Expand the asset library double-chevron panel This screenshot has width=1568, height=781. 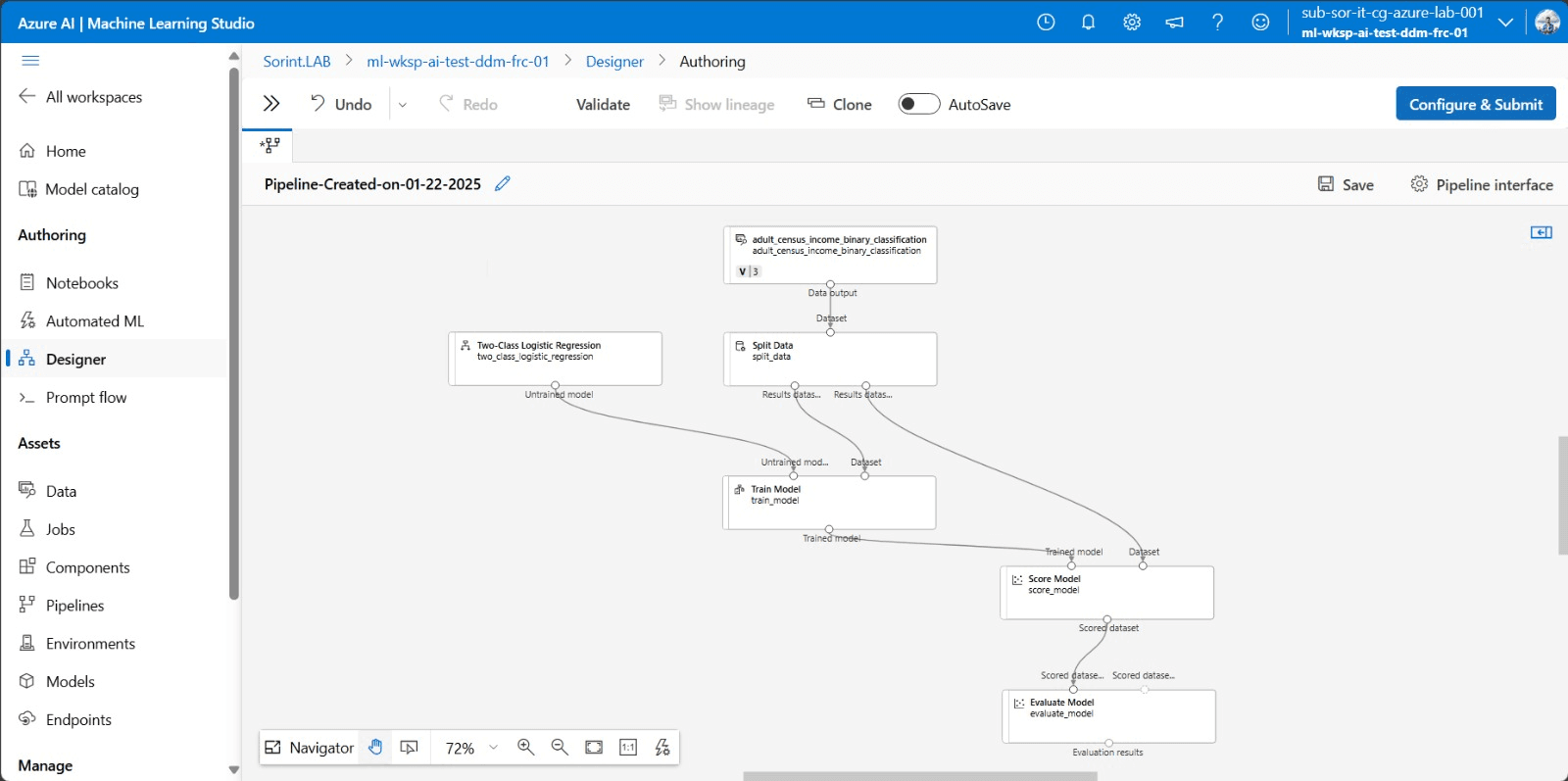271,104
